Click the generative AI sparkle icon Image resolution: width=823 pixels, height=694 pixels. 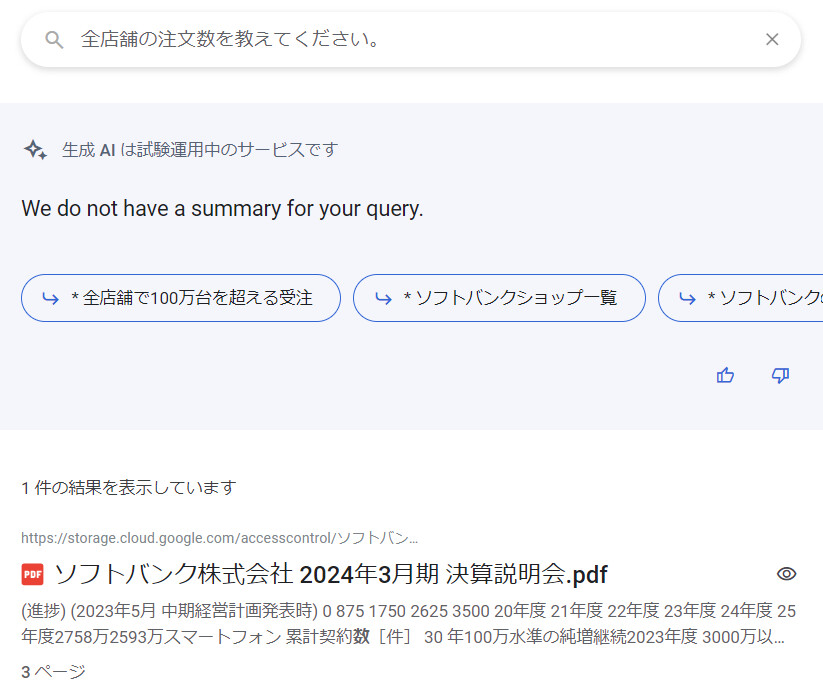pos(36,150)
